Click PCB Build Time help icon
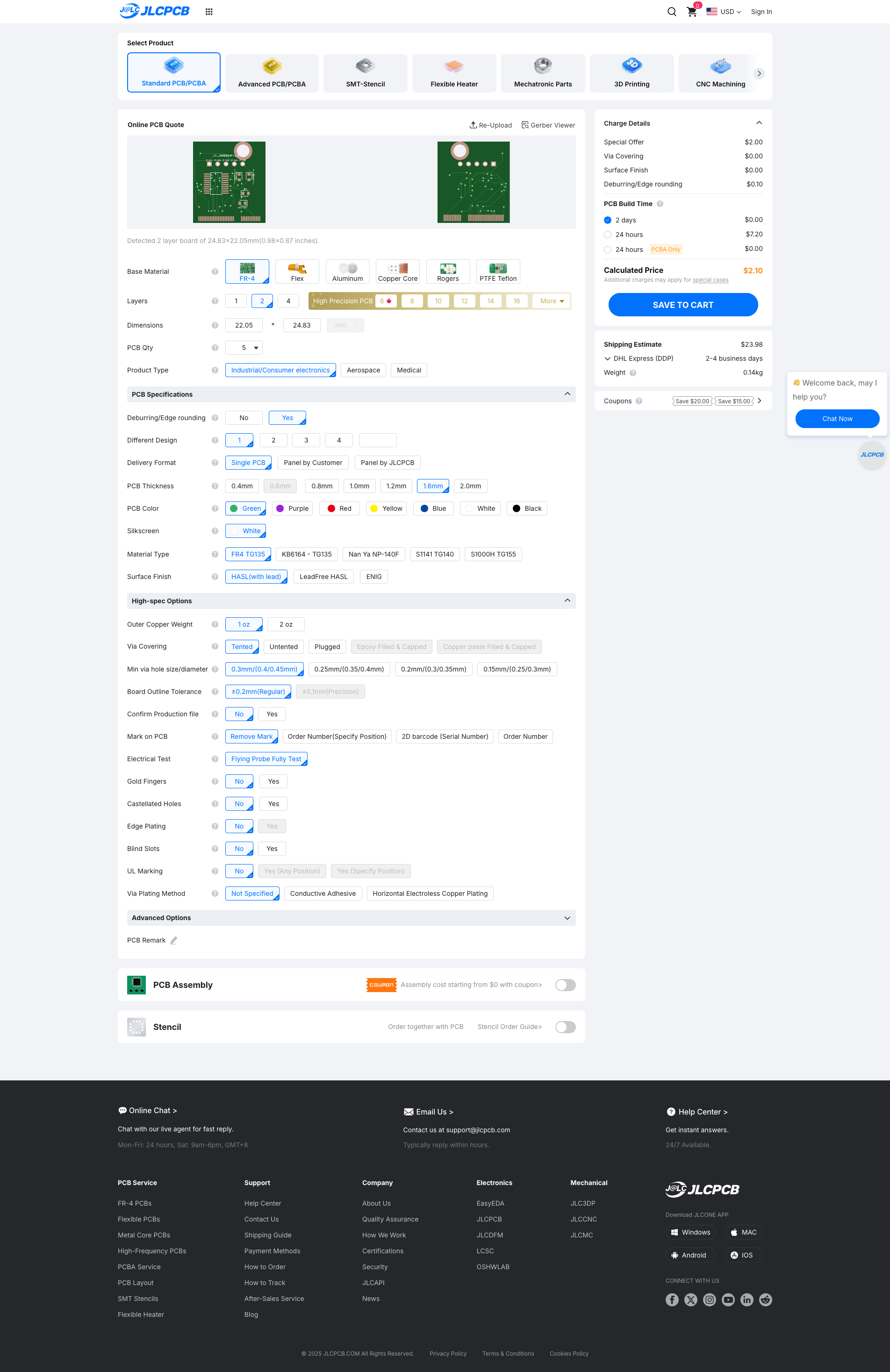Screen dimensions: 890x1372 point(660,204)
